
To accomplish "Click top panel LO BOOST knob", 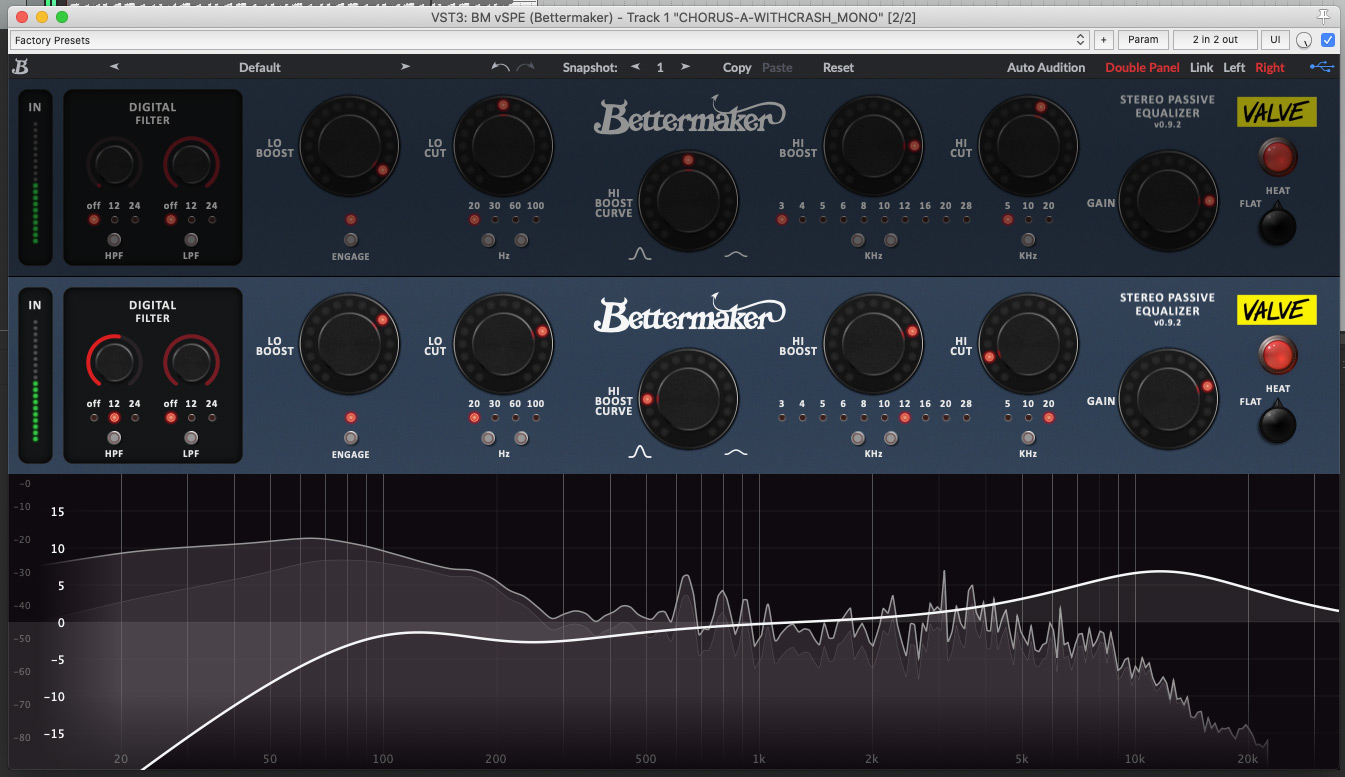I will 350,146.
